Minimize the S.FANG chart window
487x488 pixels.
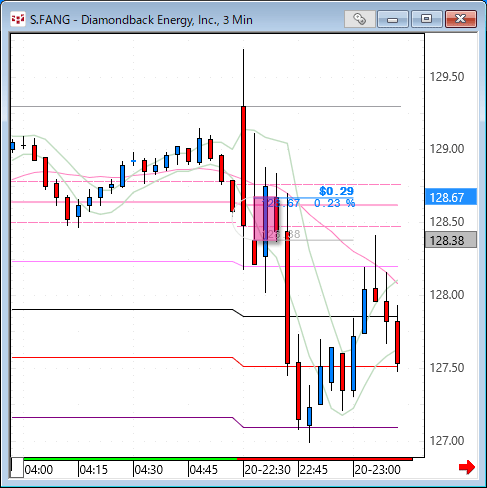(393, 19)
